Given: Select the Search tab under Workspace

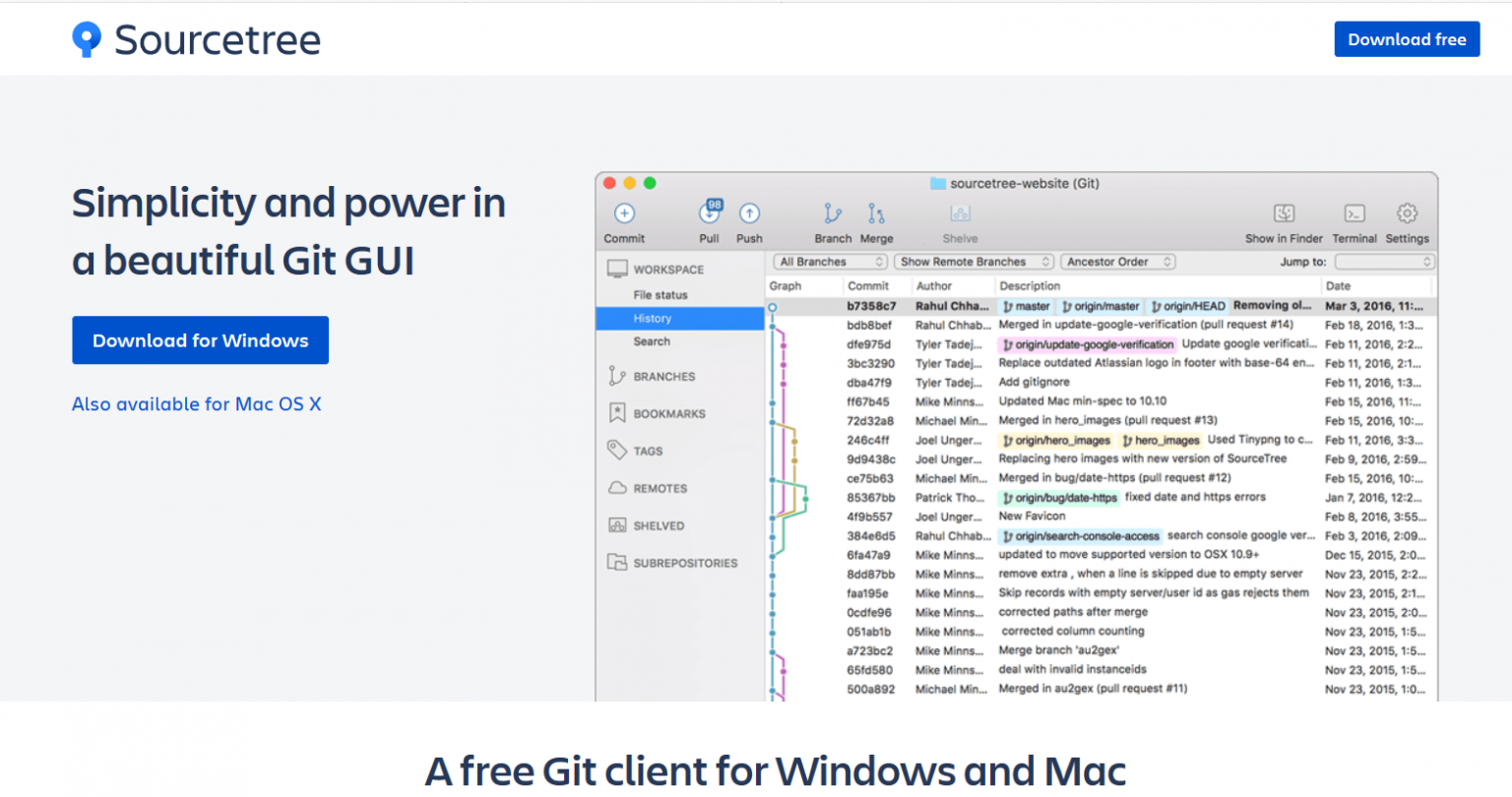Looking at the screenshot, I should coord(652,341).
